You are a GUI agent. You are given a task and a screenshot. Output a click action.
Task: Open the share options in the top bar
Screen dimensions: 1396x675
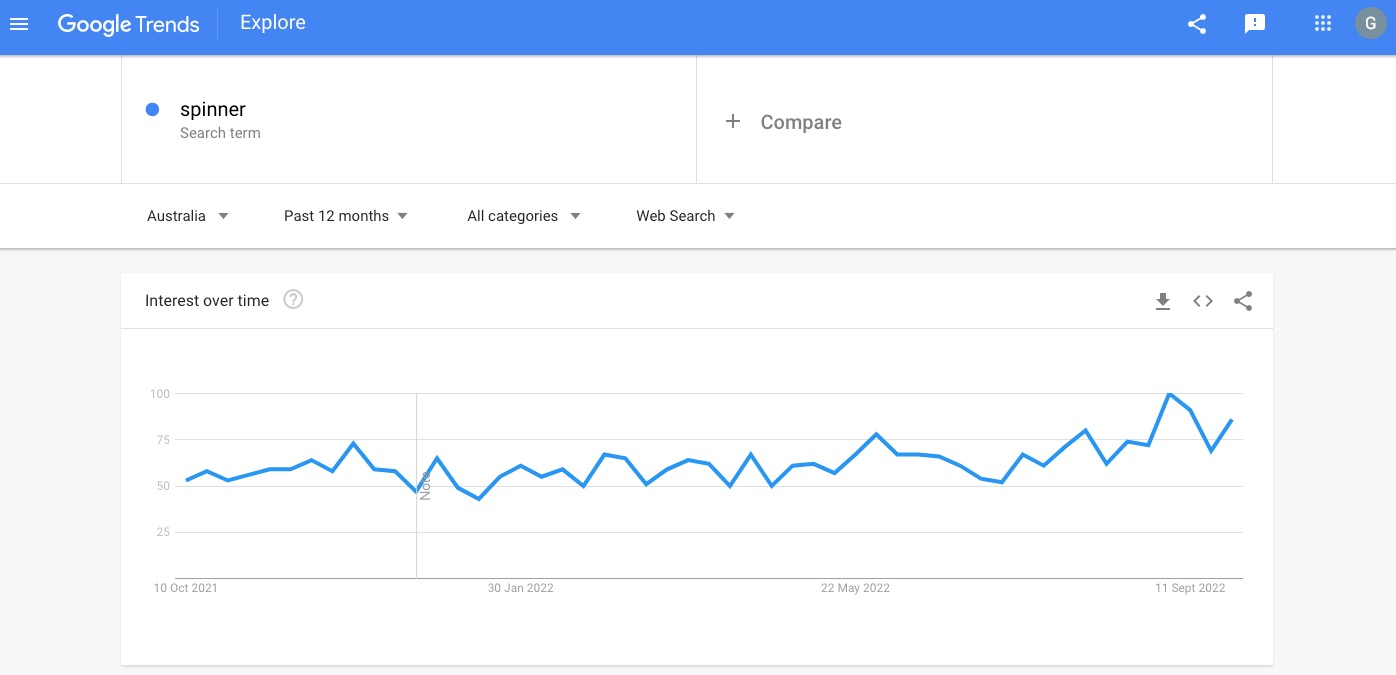pos(1197,23)
